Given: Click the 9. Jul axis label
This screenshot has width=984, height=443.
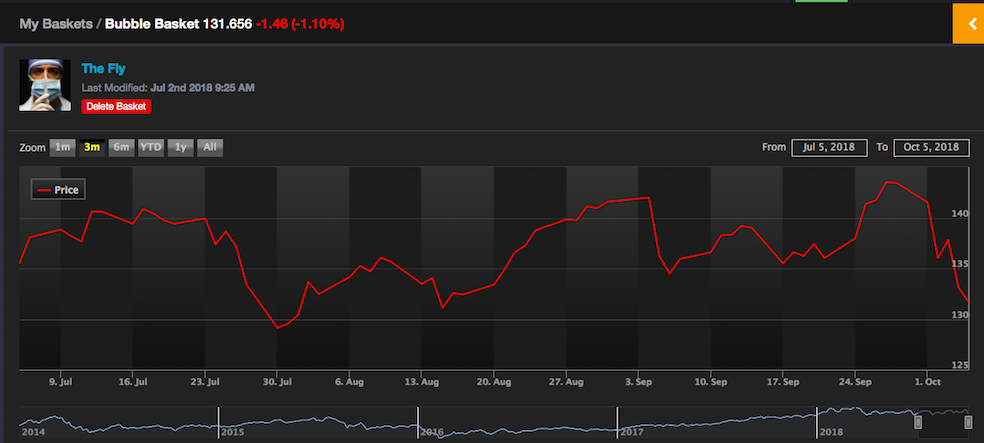Looking at the screenshot, I should point(61,382).
